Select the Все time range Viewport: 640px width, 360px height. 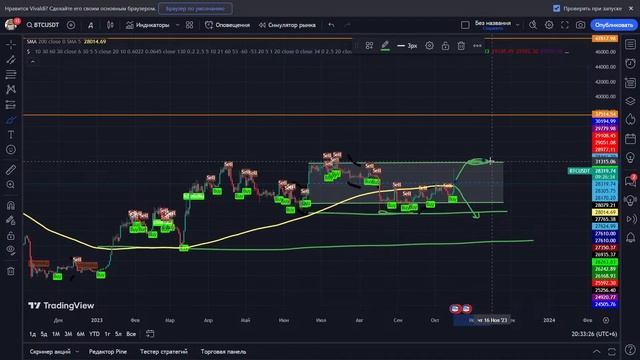(131, 334)
